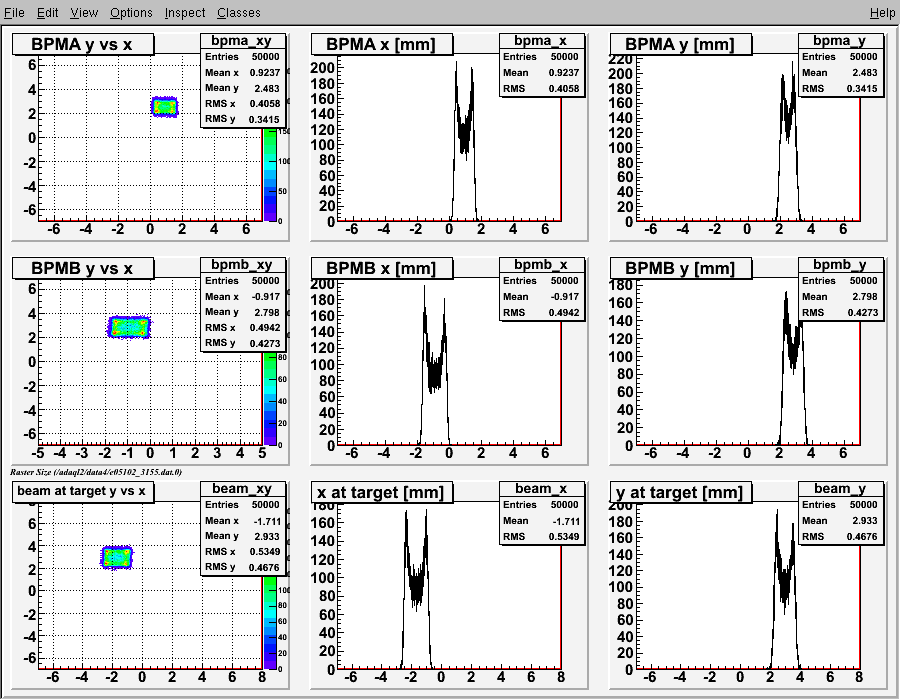The width and height of the screenshot is (900, 700).
Task: Click 'Mean 2.483' in bpma_y stats
Action: [x=840, y=73]
